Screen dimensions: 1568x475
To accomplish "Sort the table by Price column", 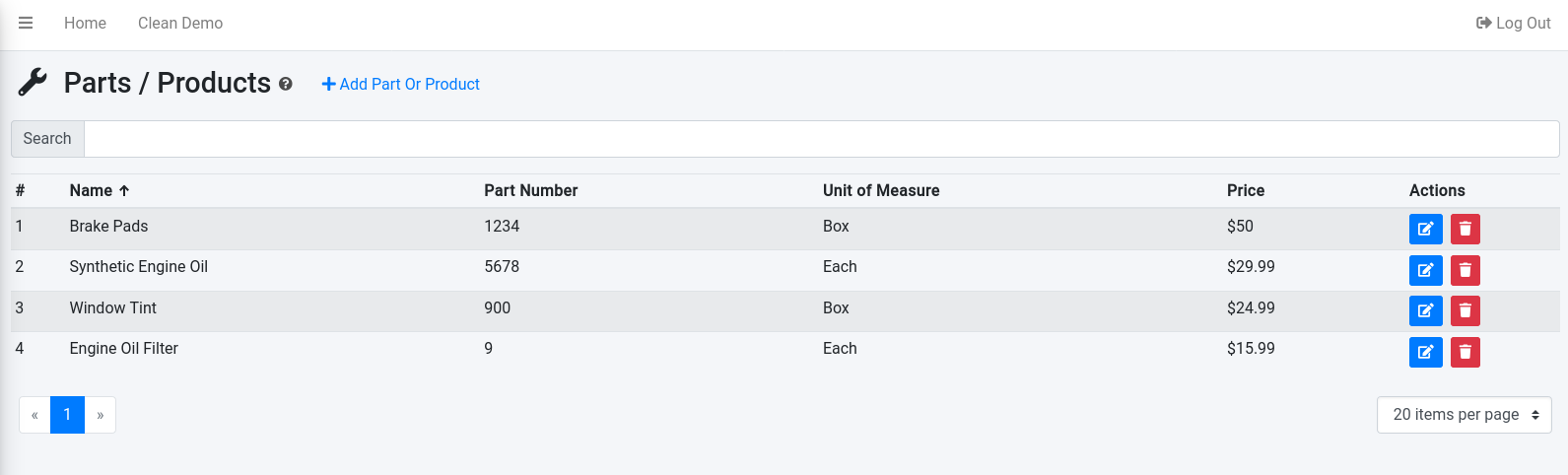I will (x=1245, y=190).
